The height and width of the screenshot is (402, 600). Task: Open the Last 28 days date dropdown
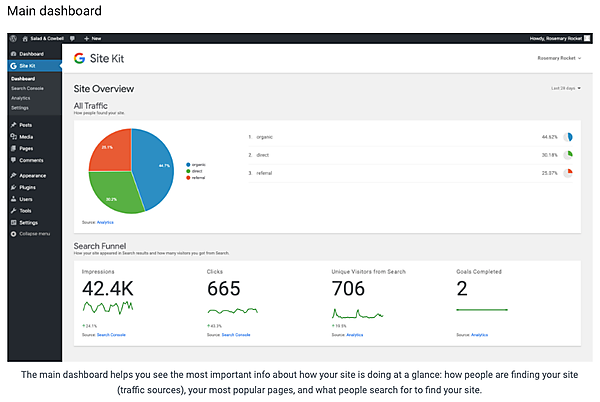click(x=566, y=89)
